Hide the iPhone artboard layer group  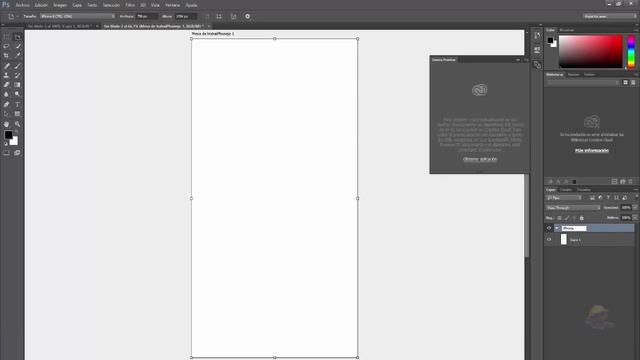549,228
